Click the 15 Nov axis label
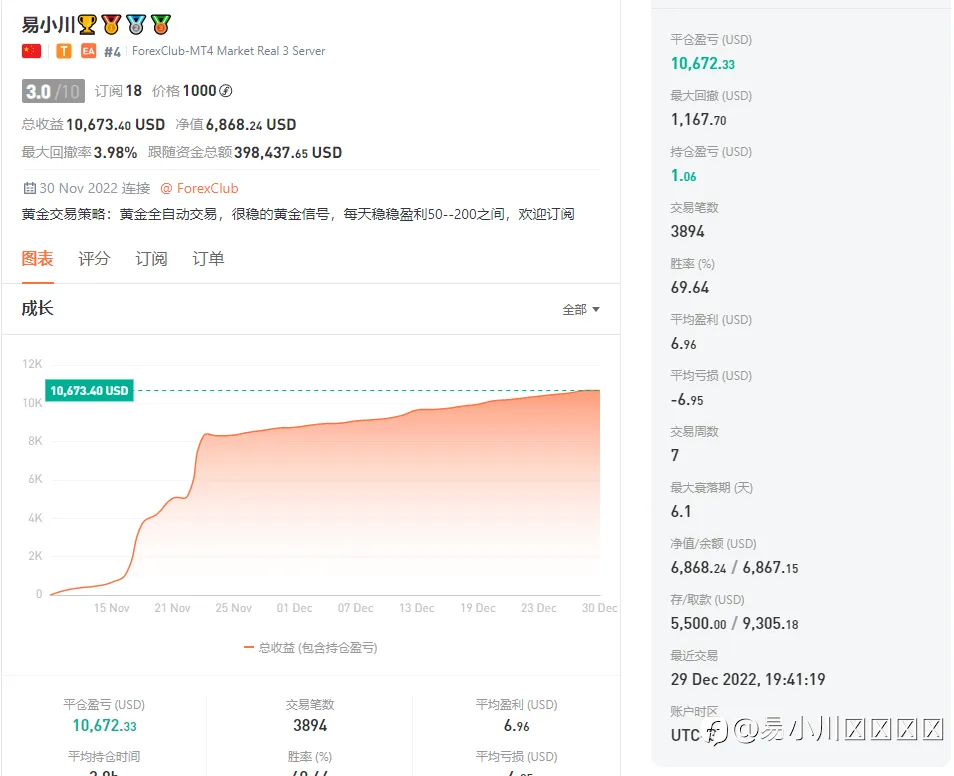The width and height of the screenshot is (954, 776). coord(111,608)
